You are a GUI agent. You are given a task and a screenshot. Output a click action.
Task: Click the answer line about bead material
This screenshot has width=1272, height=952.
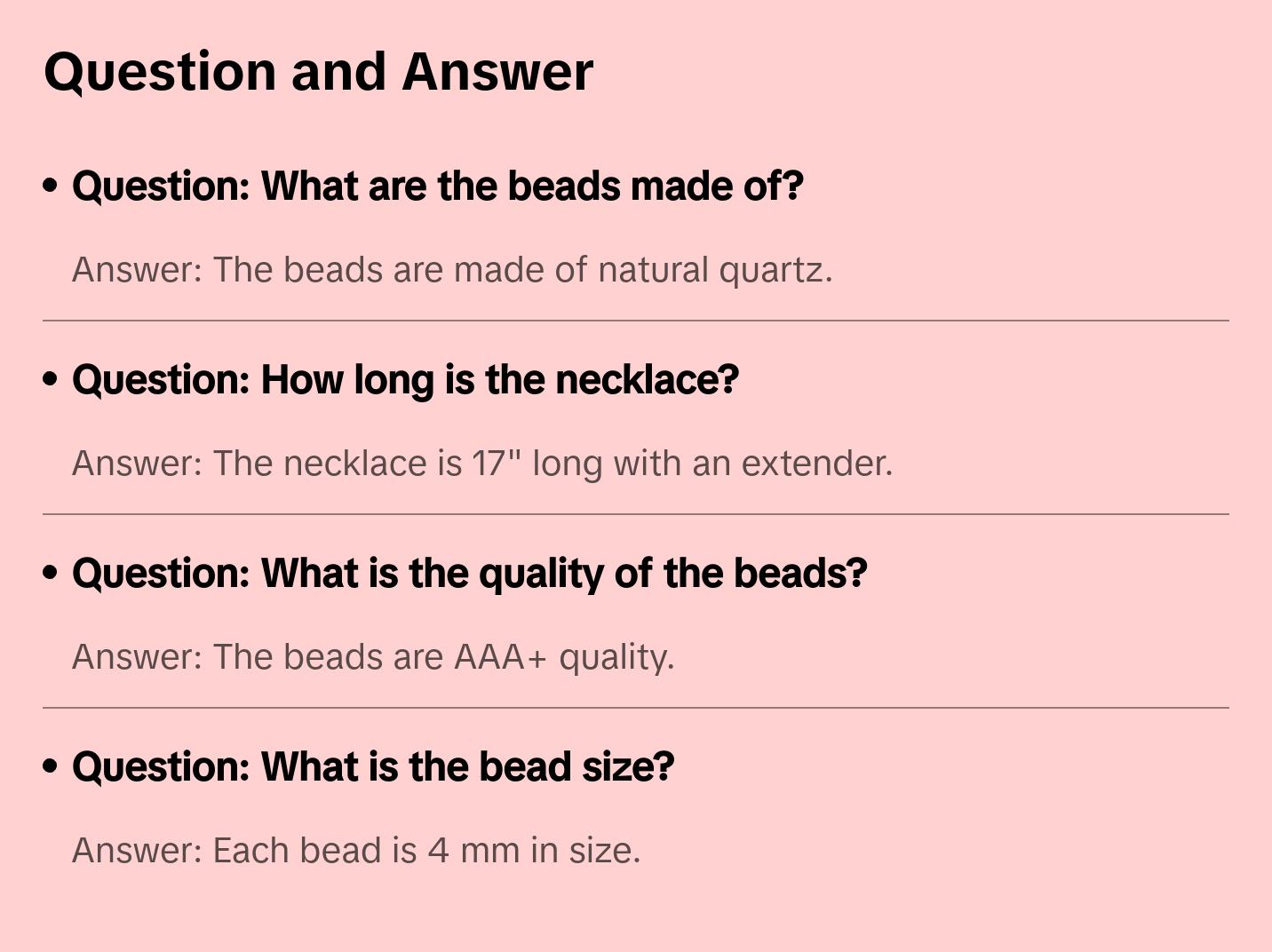tap(451, 270)
